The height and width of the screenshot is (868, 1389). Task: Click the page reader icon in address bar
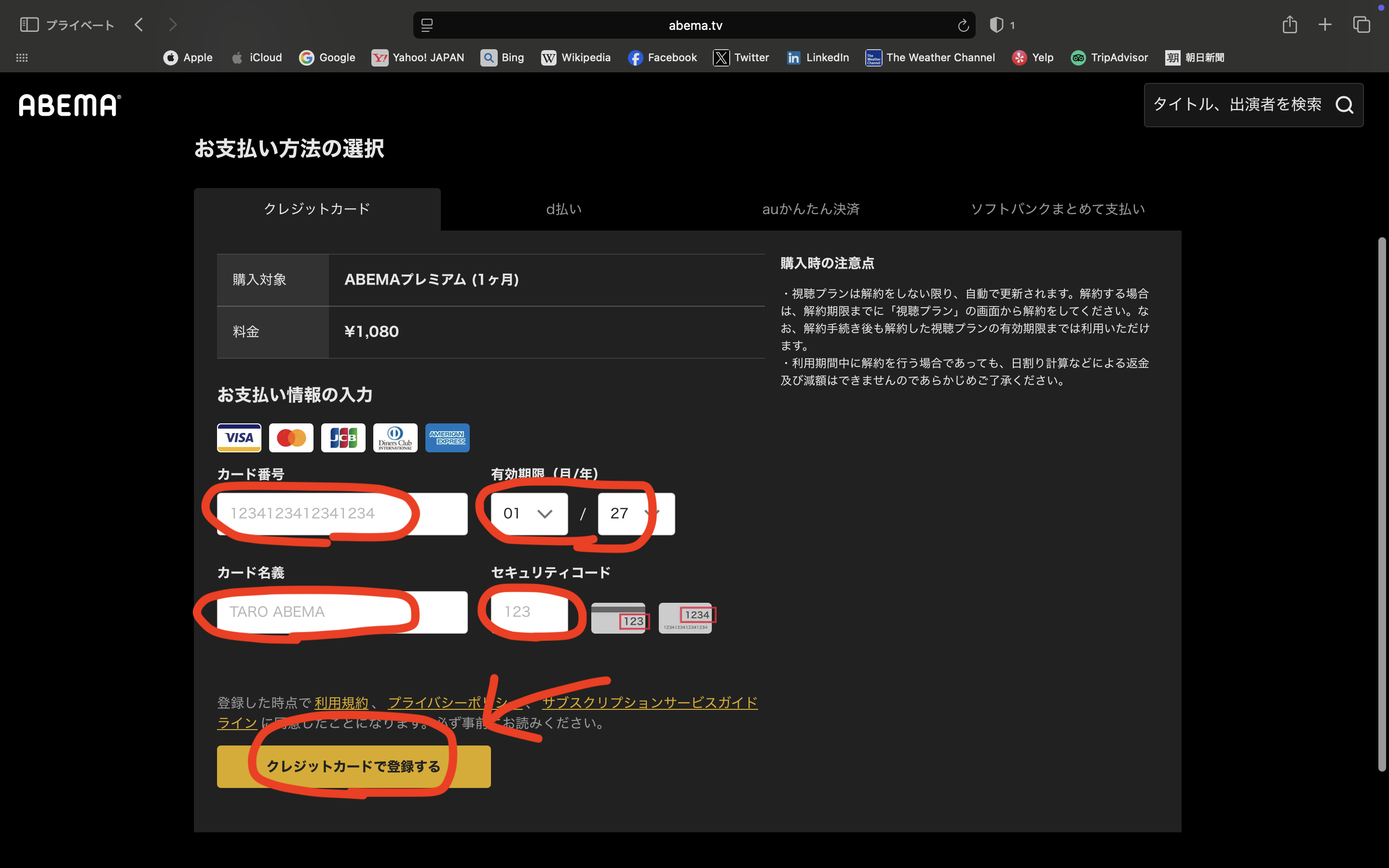click(426, 25)
